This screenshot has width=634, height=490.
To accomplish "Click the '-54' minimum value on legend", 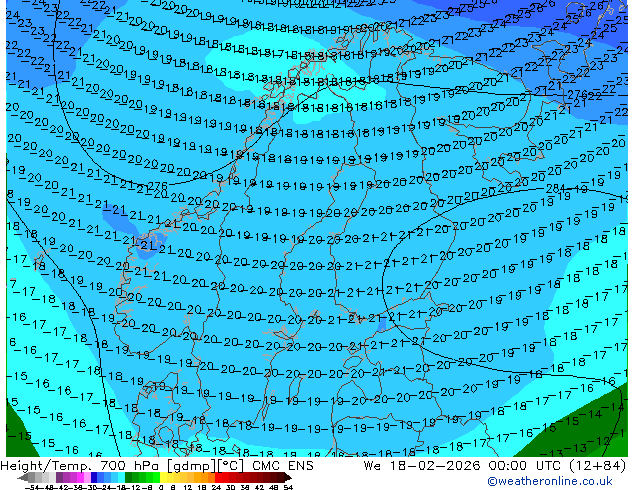I will coord(32,487).
